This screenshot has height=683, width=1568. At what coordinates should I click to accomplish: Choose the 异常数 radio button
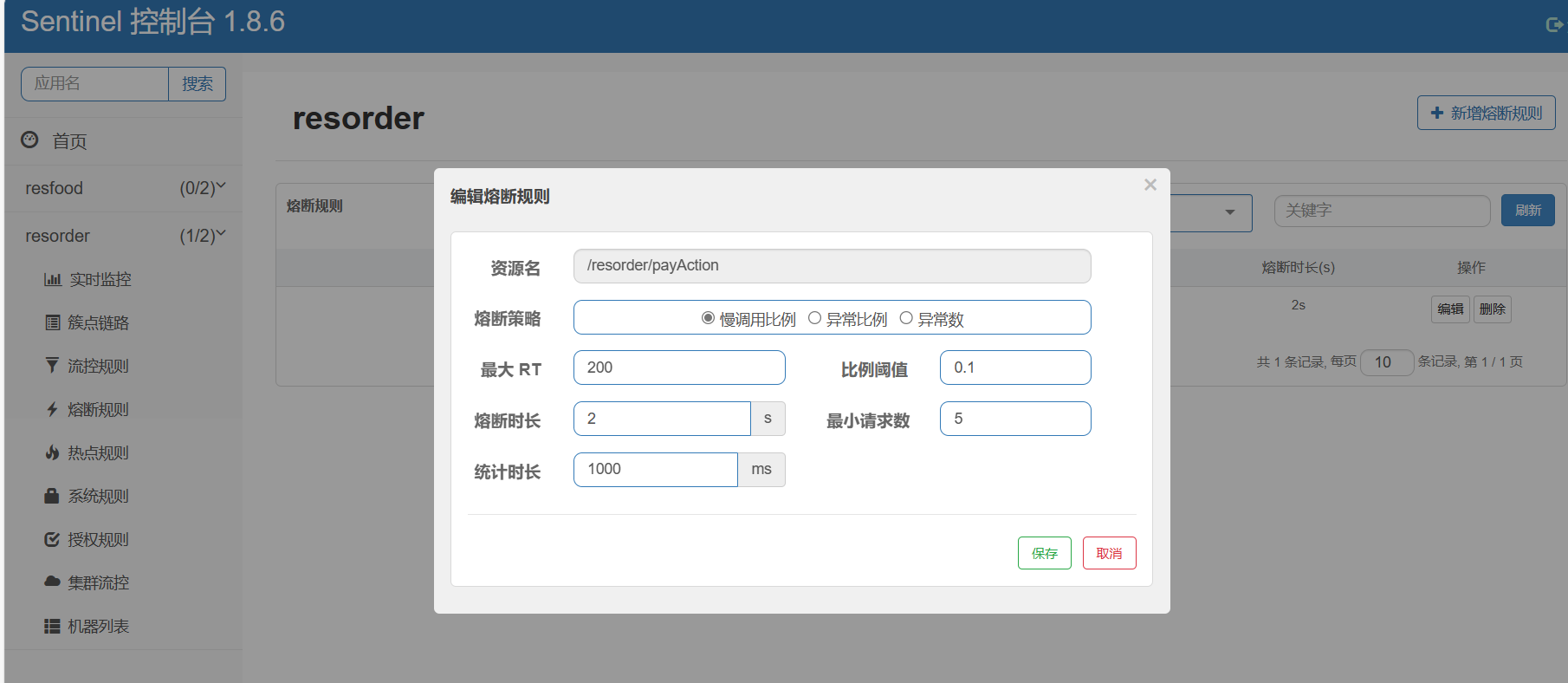pos(906,318)
